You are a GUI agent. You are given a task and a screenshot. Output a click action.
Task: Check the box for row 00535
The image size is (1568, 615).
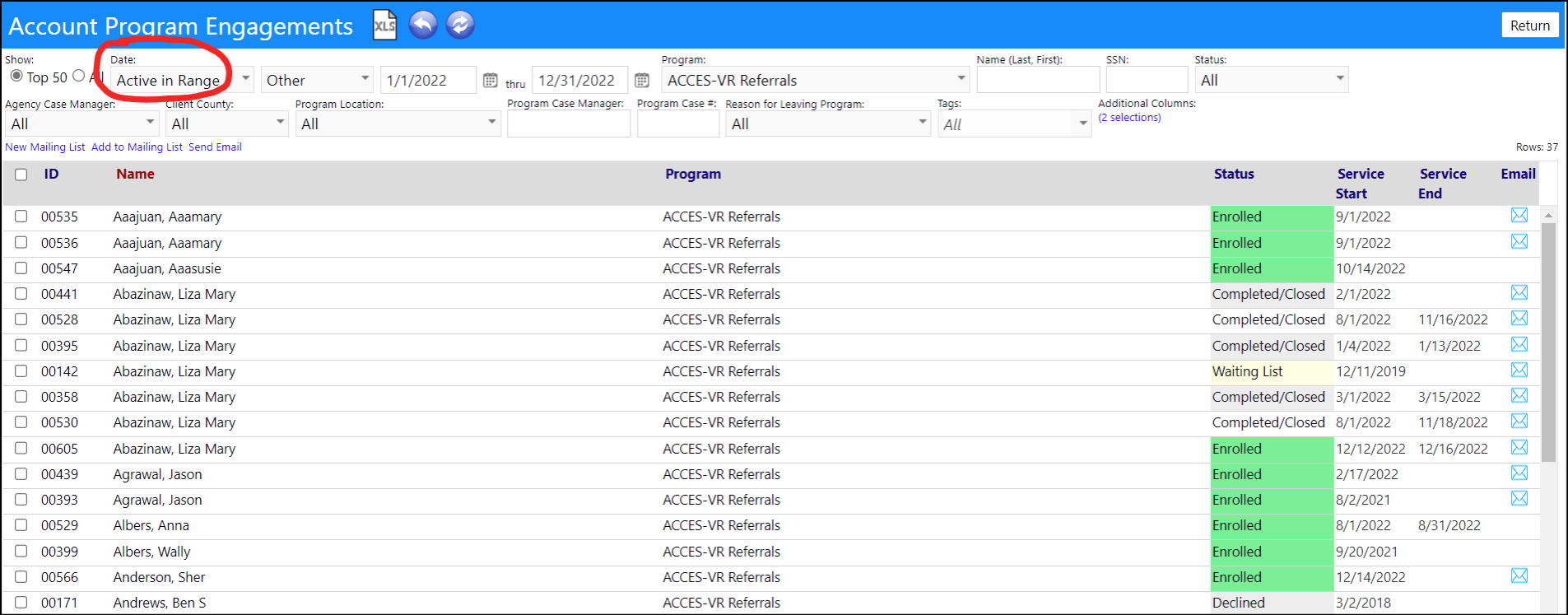21,216
